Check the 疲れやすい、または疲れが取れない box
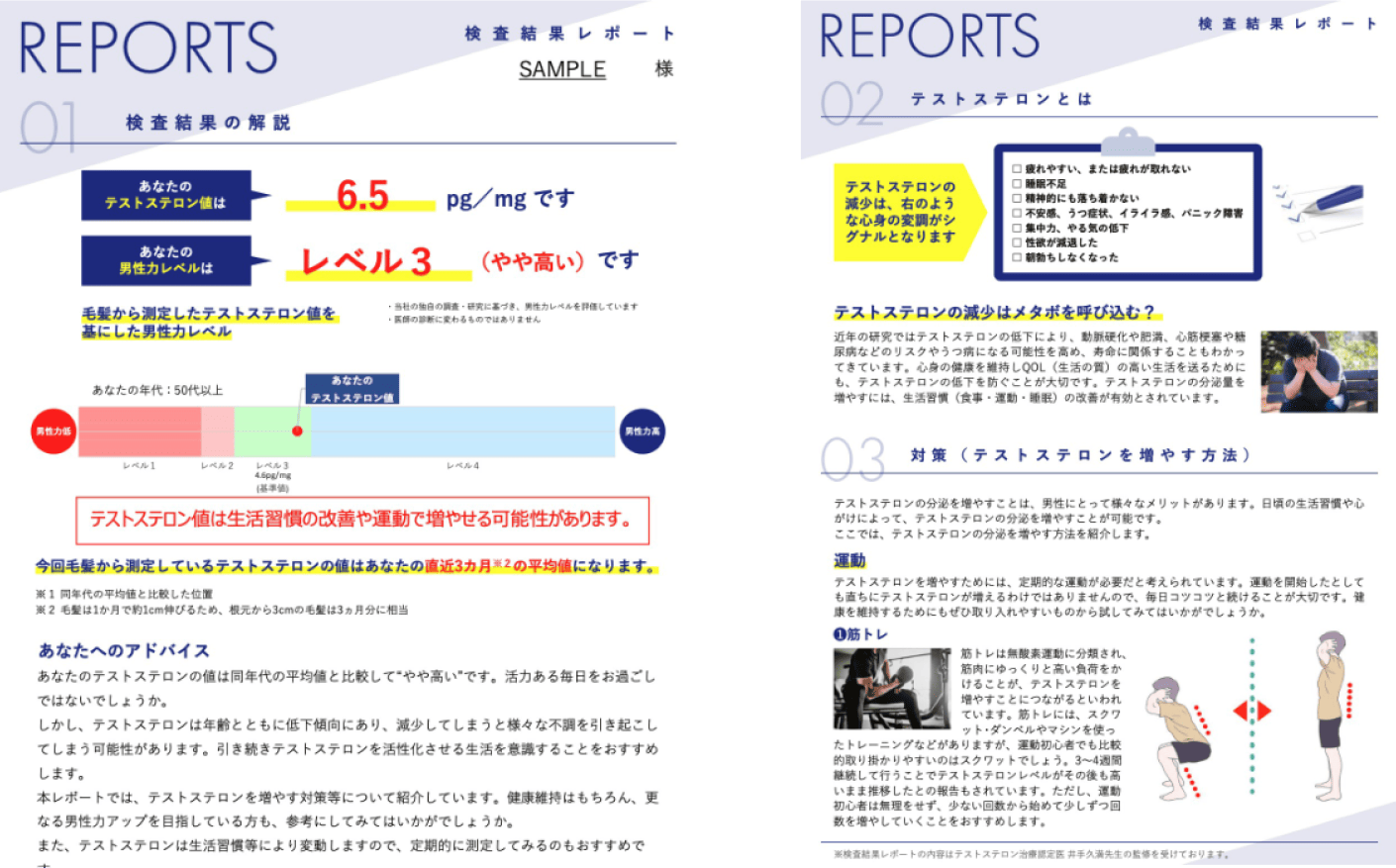Screen dimensions: 1396x868 pyautogui.click(x=1017, y=169)
